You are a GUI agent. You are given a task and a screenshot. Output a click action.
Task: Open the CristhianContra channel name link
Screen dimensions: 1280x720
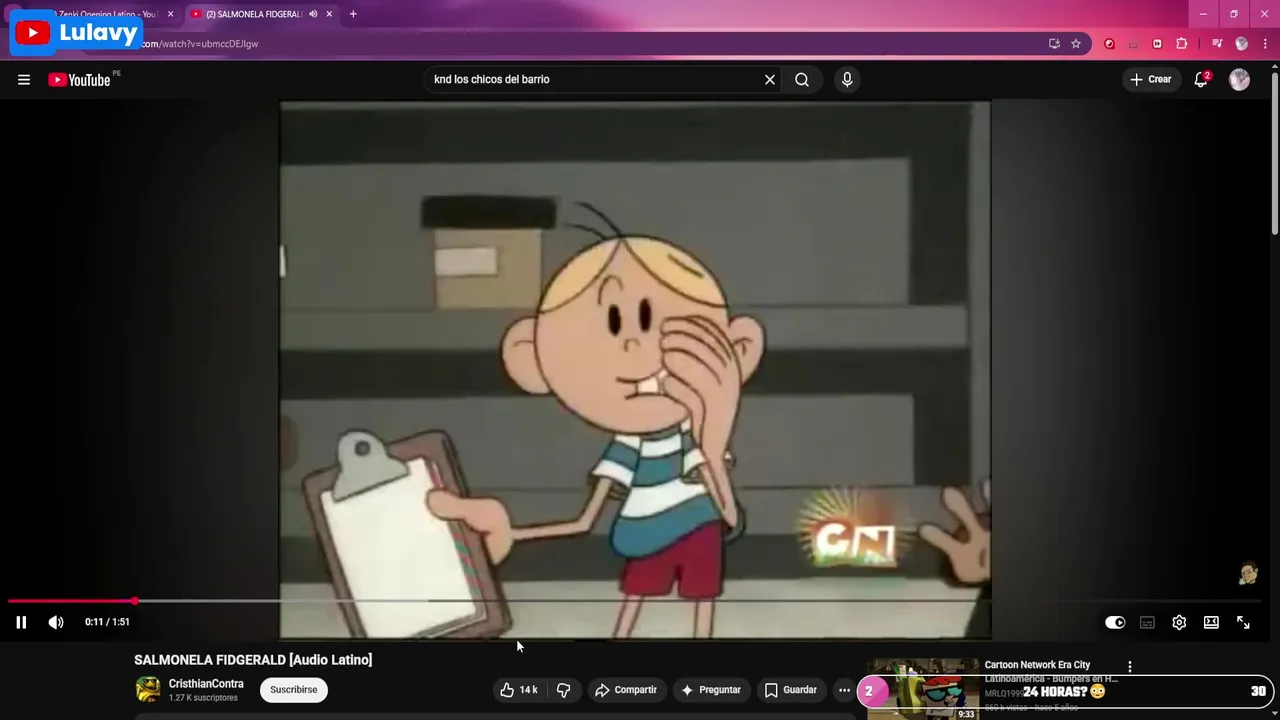206,684
